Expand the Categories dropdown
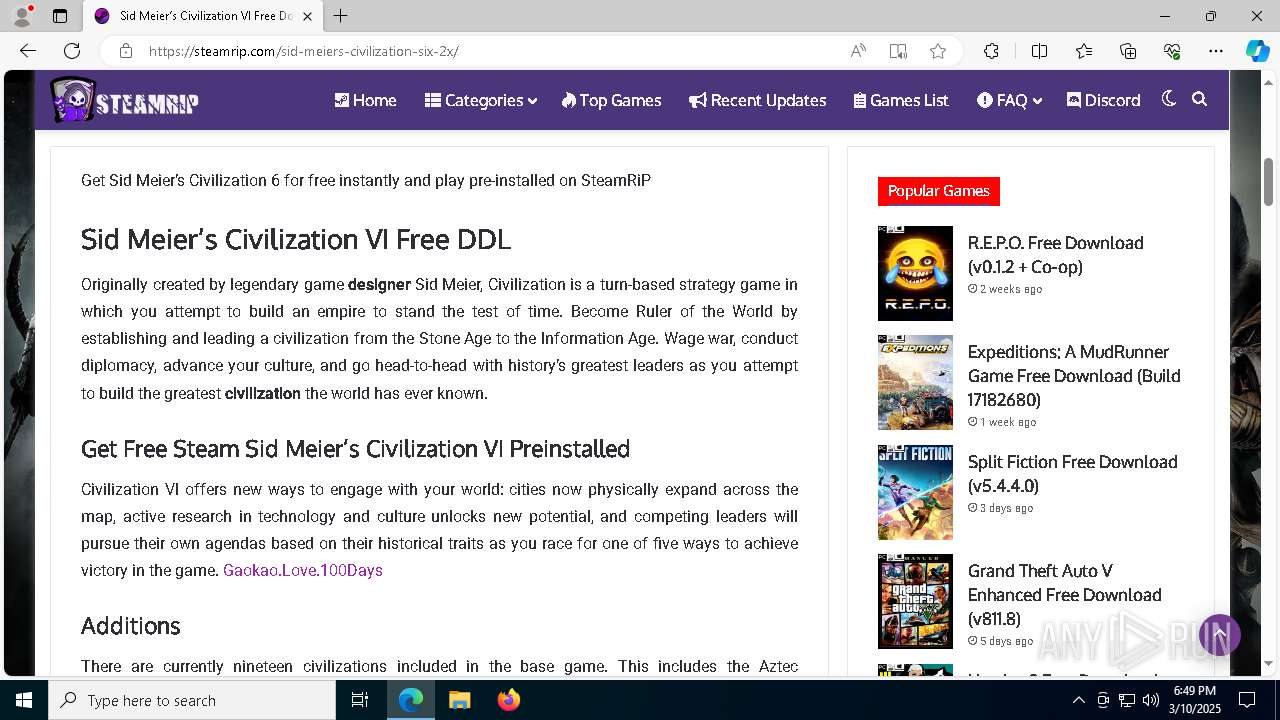1280x720 pixels. pos(481,100)
